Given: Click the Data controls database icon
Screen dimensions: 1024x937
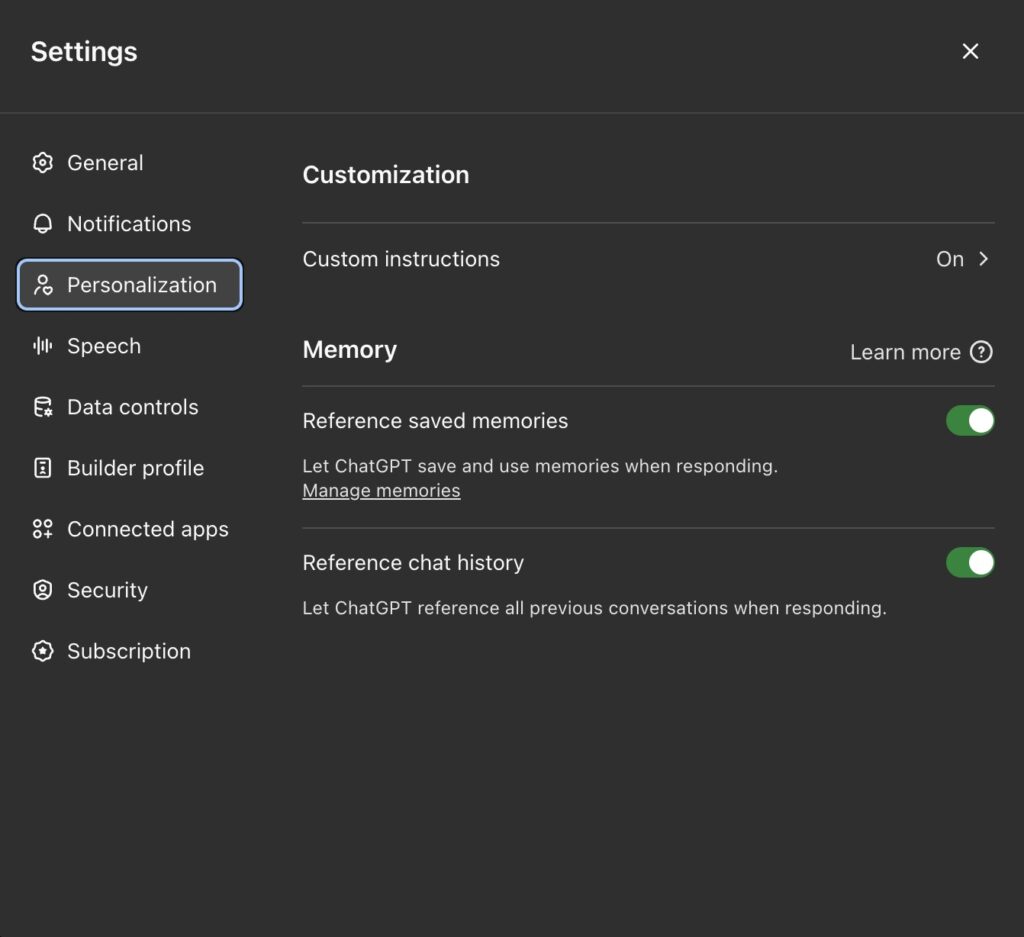Looking at the screenshot, I should [42, 407].
